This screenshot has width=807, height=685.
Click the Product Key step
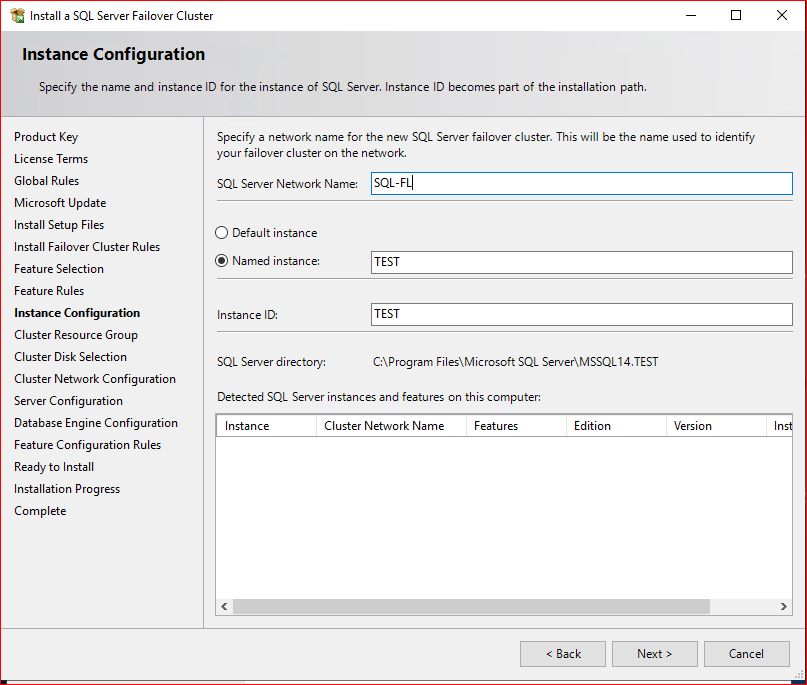[46, 137]
